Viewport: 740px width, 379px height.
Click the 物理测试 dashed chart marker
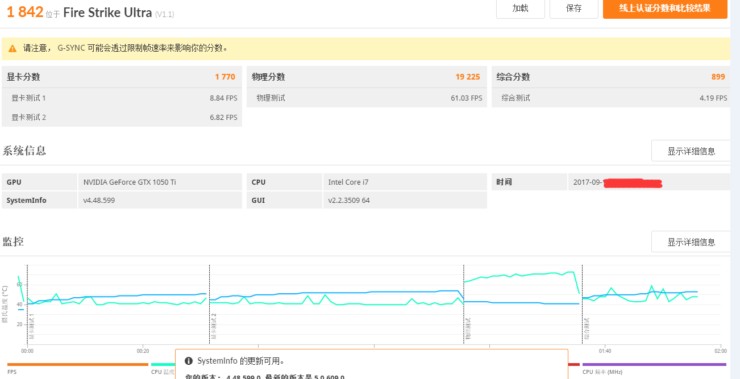pyautogui.click(x=464, y=304)
